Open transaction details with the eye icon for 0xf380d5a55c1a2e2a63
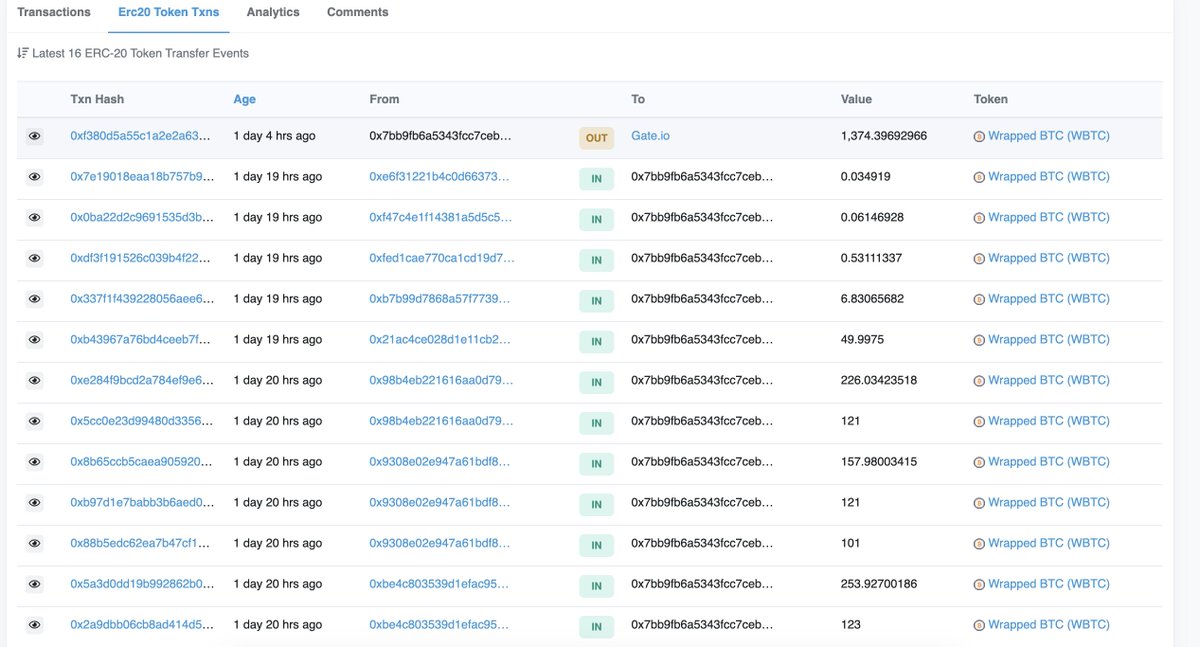The image size is (1200, 647). pyautogui.click(x=34, y=136)
